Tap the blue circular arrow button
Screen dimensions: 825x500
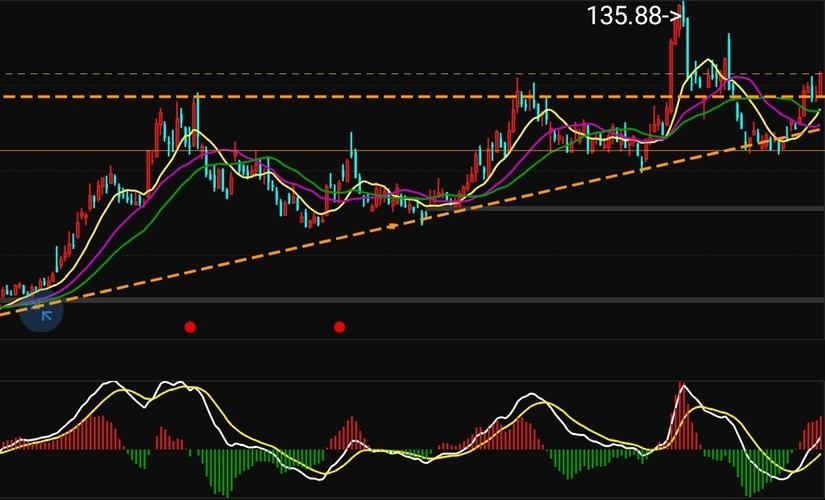tap(42, 312)
